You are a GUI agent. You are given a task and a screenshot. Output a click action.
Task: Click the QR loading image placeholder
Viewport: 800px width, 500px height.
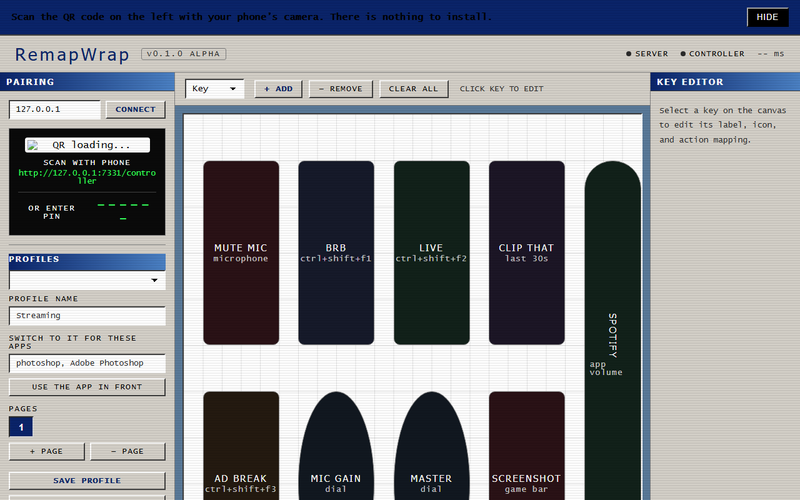point(87,145)
